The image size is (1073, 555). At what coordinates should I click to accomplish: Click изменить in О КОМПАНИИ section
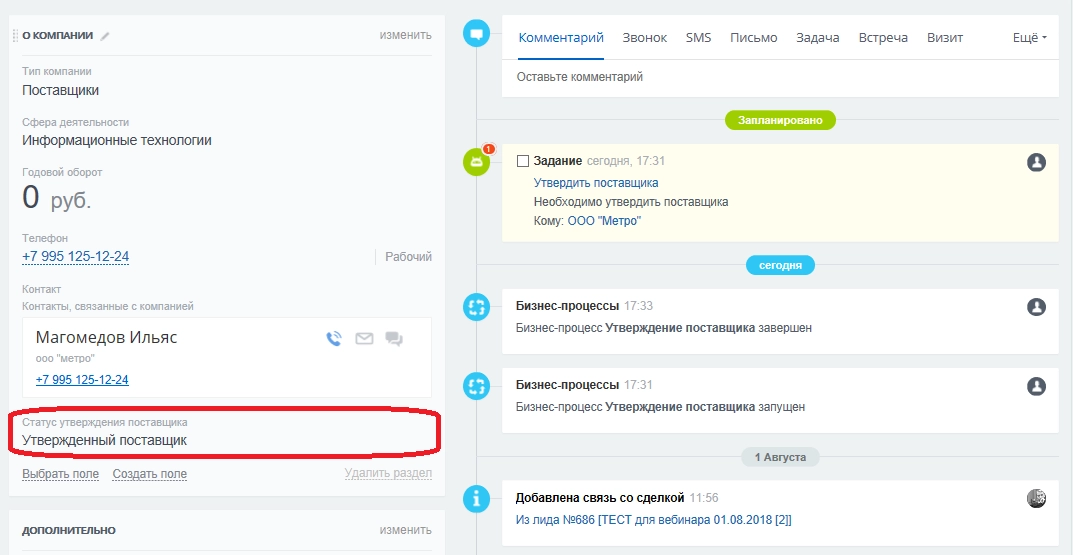coord(406,35)
